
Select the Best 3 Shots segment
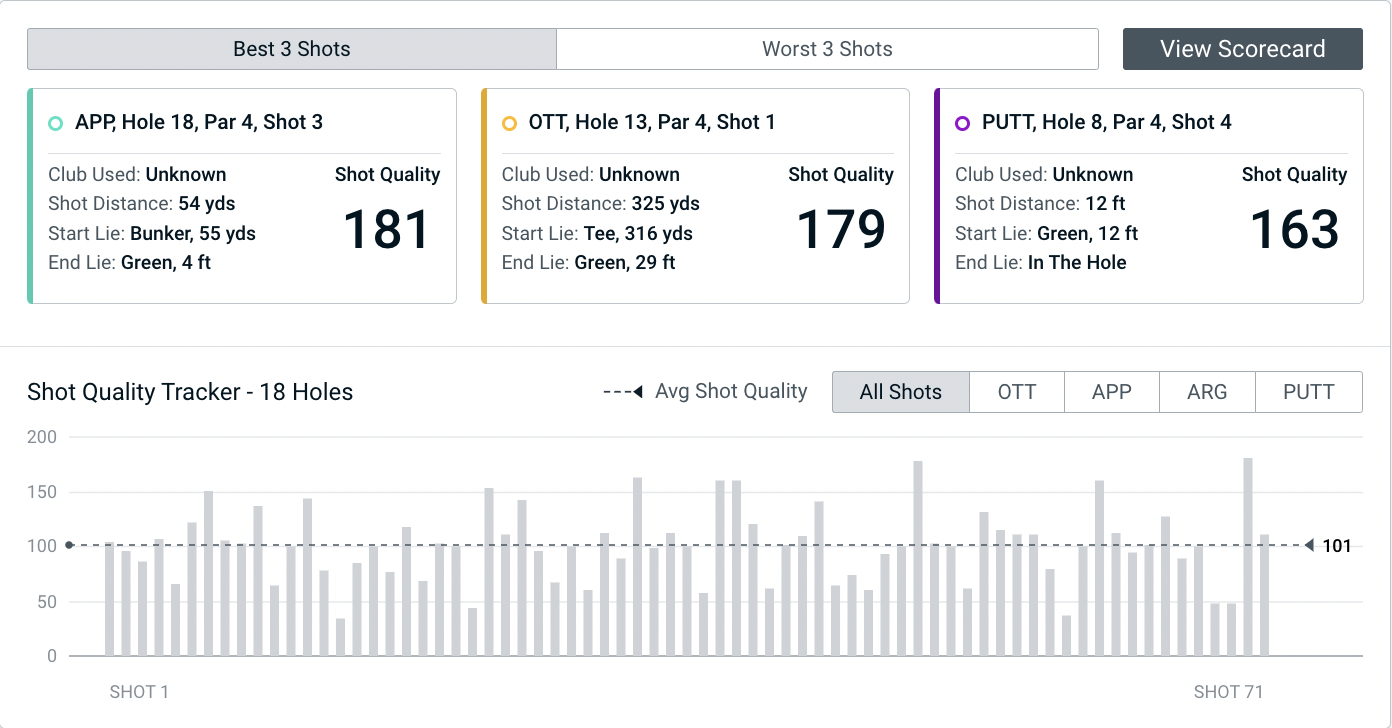291,49
